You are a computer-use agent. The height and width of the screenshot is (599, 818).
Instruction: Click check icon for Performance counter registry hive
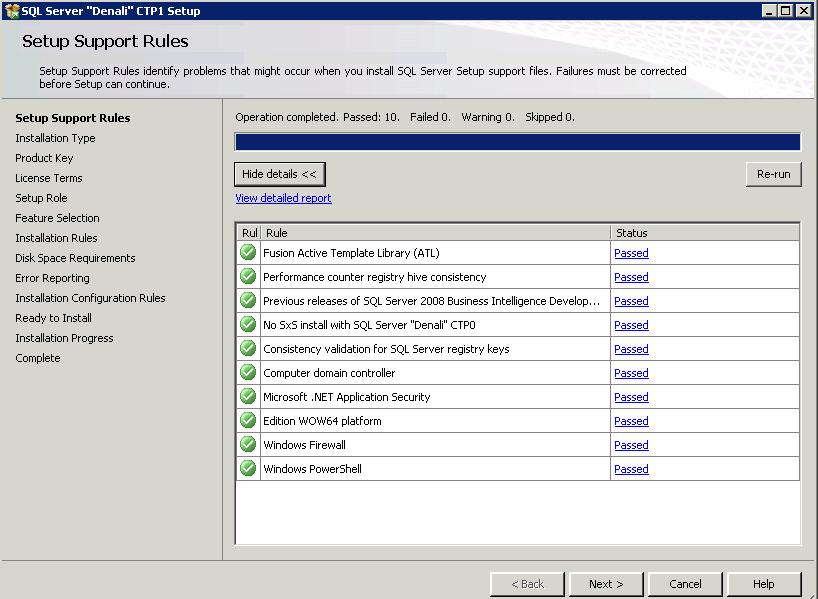click(x=248, y=277)
